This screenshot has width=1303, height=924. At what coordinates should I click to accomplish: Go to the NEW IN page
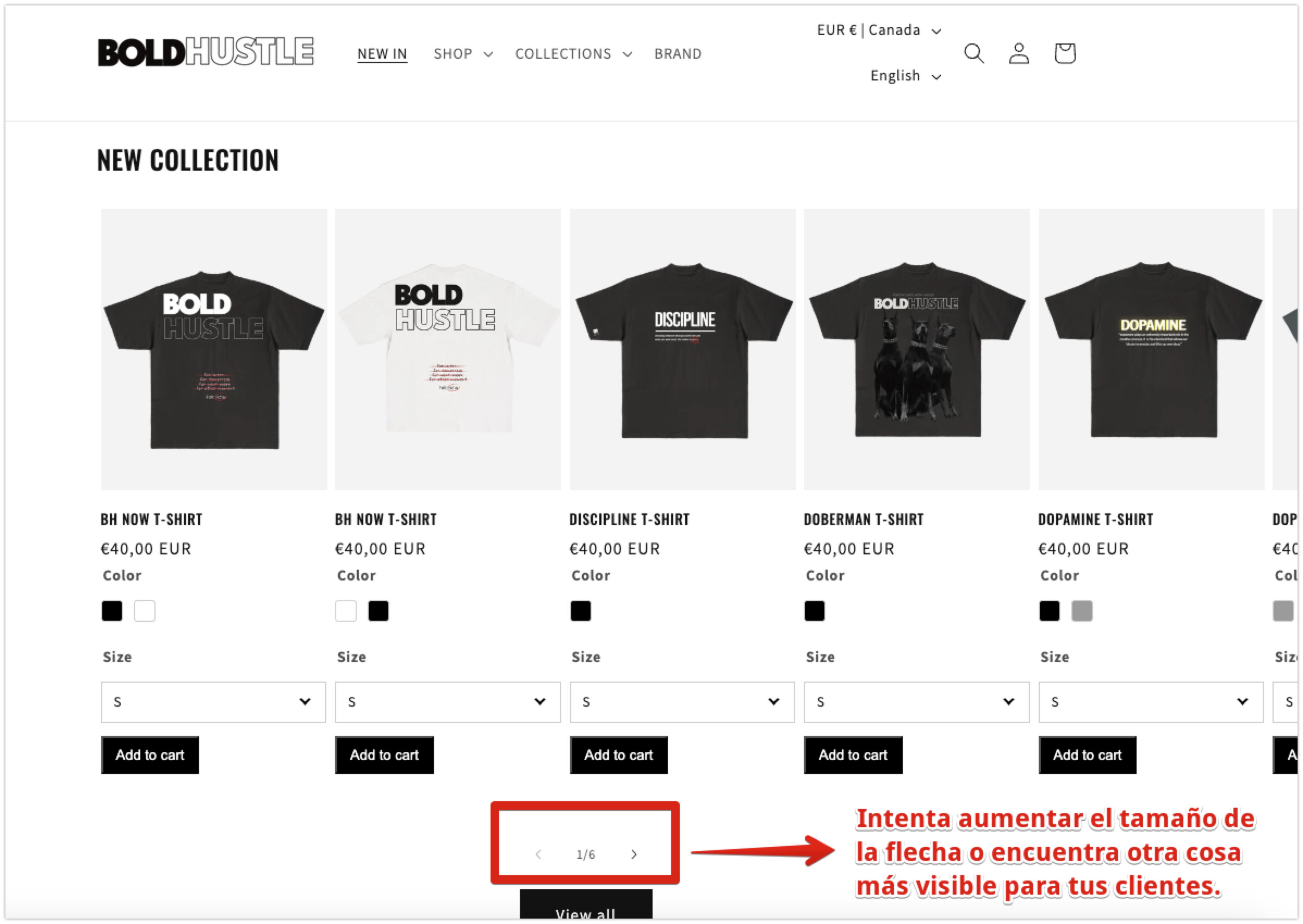[x=382, y=54]
